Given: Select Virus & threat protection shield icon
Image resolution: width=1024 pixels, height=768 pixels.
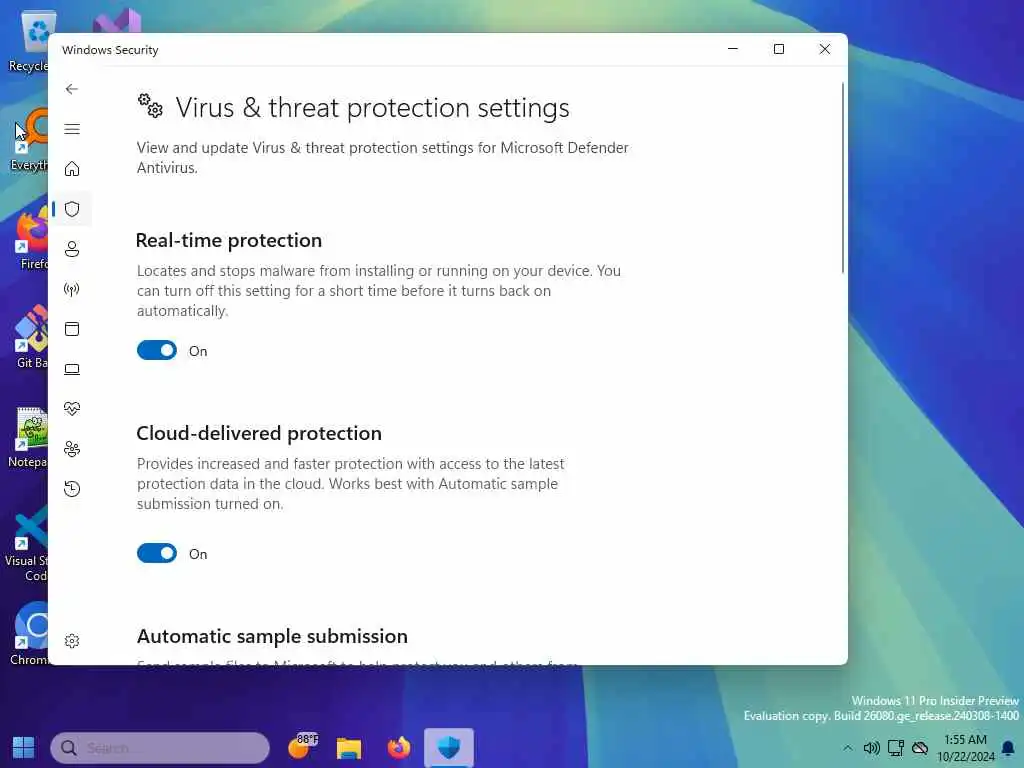Looking at the screenshot, I should click(x=72, y=209).
